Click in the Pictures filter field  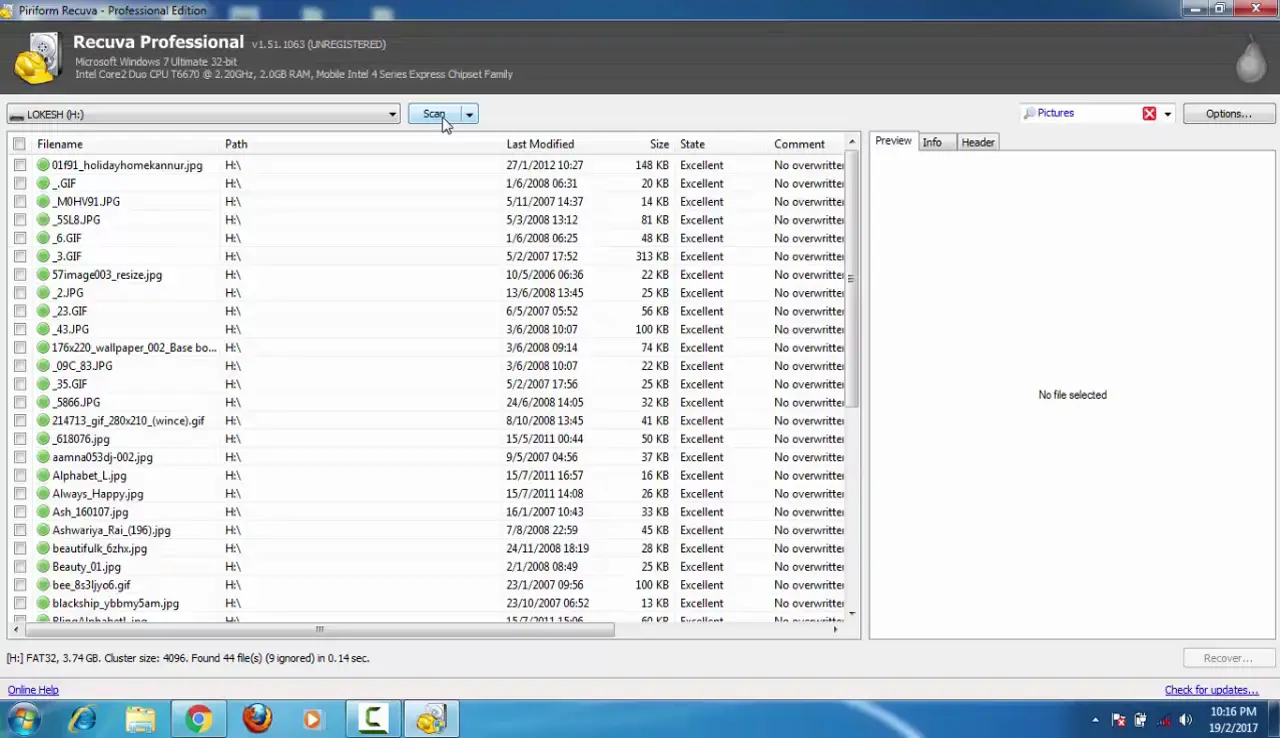pos(1085,114)
